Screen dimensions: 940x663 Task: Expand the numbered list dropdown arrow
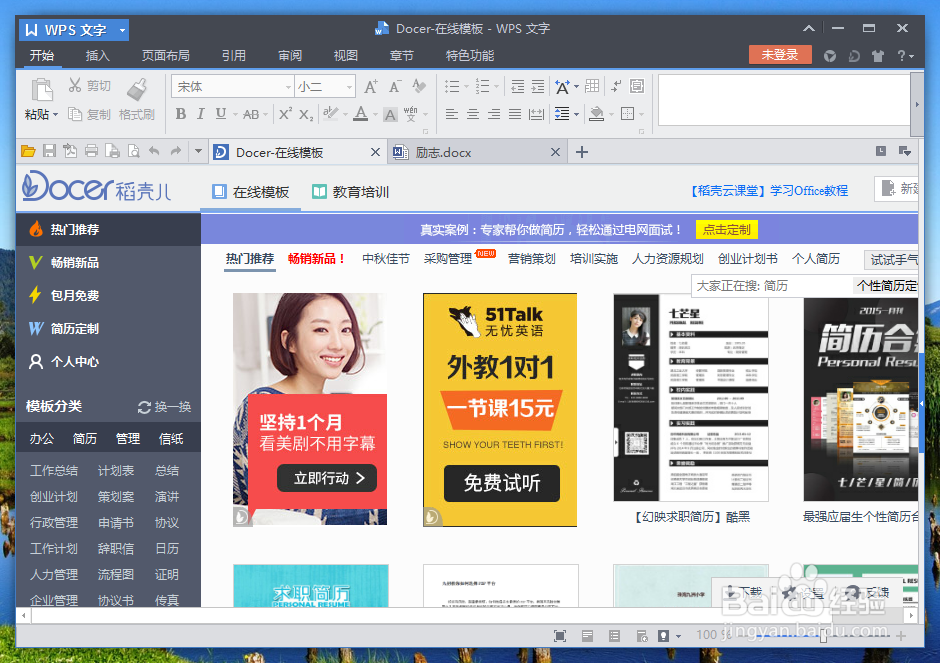point(497,86)
